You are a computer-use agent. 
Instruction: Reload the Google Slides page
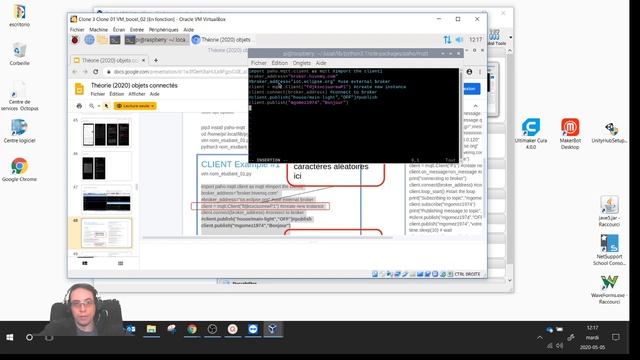(x=96, y=71)
